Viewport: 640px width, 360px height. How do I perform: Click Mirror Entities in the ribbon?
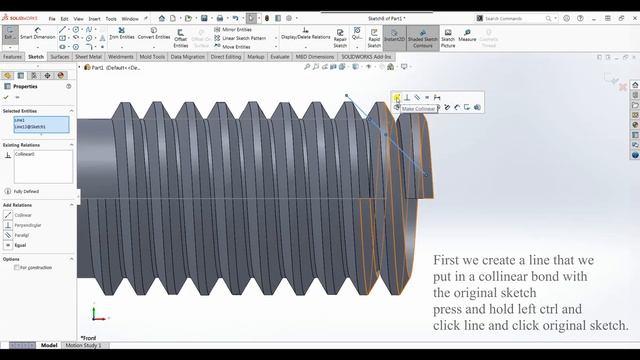click(x=233, y=29)
